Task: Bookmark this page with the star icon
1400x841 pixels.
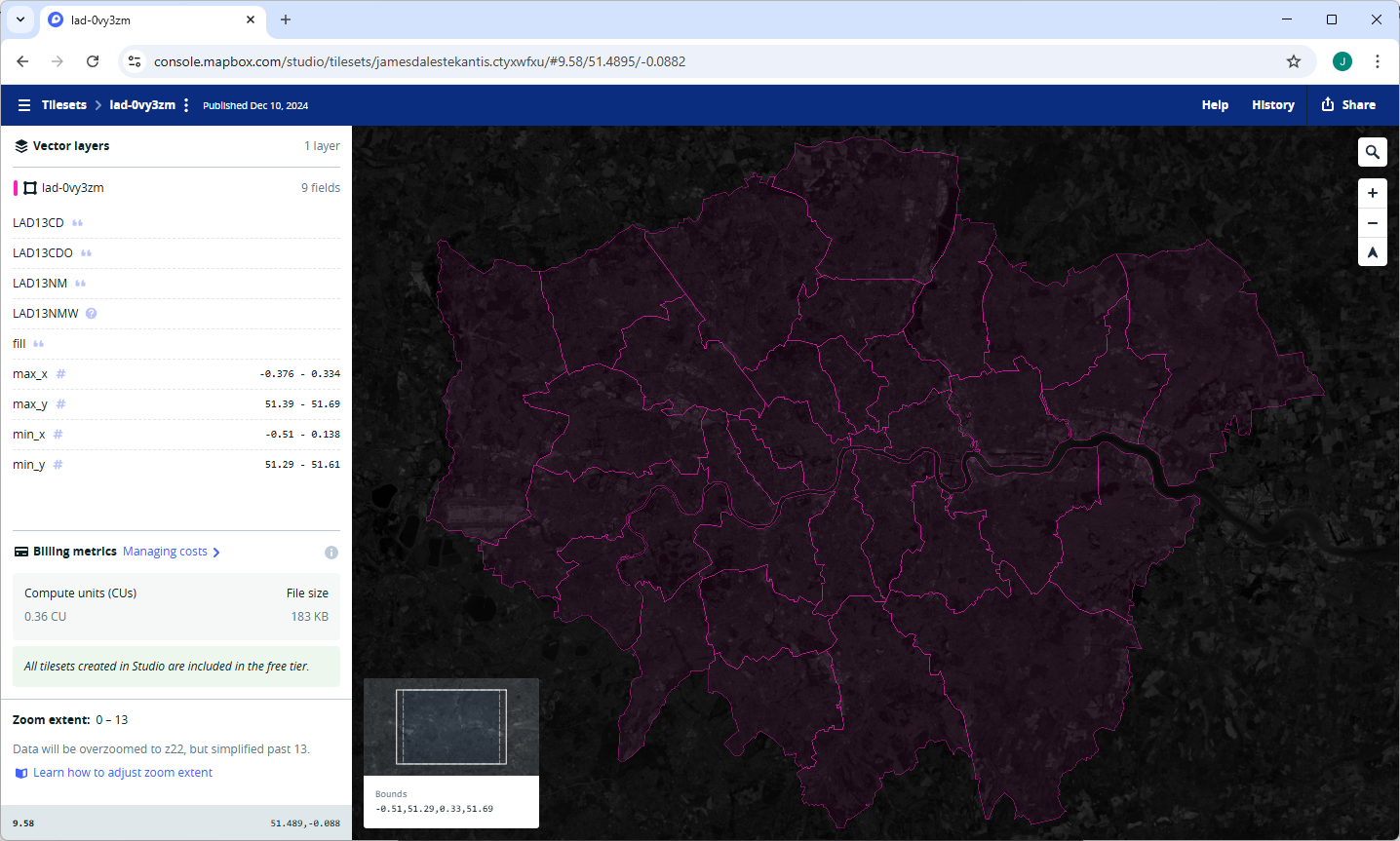Action: pyautogui.click(x=1294, y=61)
